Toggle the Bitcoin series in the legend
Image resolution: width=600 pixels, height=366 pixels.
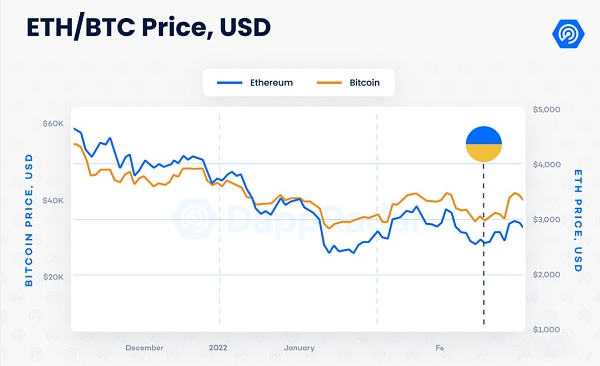point(348,83)
